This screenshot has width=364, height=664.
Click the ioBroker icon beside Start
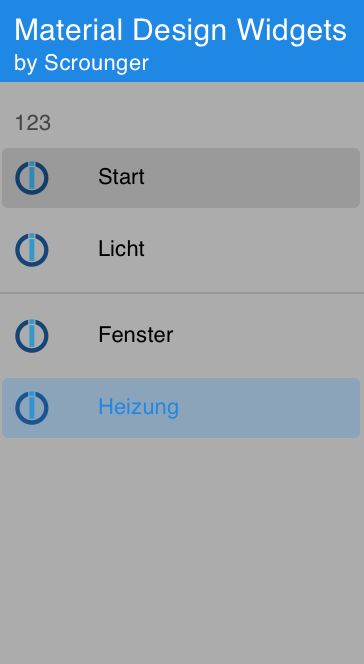point(32,178)
